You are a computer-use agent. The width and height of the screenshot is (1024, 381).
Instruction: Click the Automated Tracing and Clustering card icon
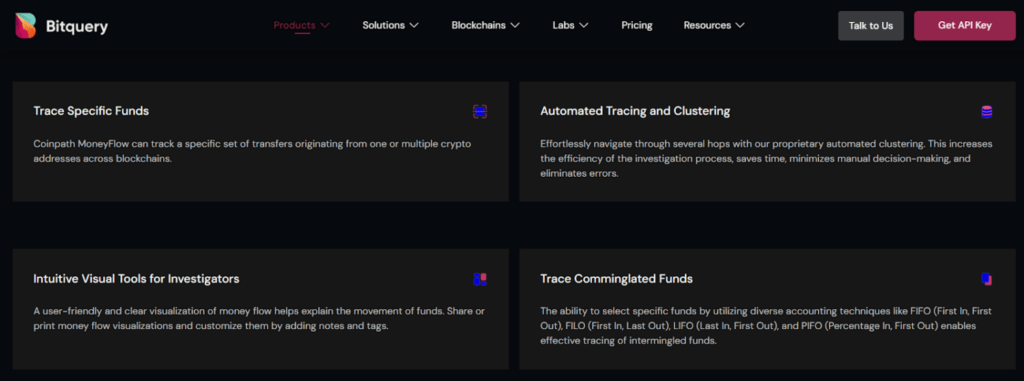click(x=987, y=112)
